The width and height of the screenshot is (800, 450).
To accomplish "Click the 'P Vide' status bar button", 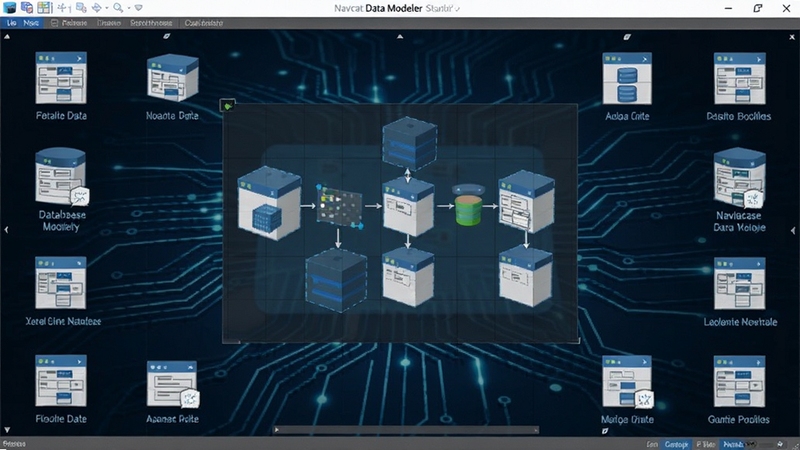I will 706,444.
